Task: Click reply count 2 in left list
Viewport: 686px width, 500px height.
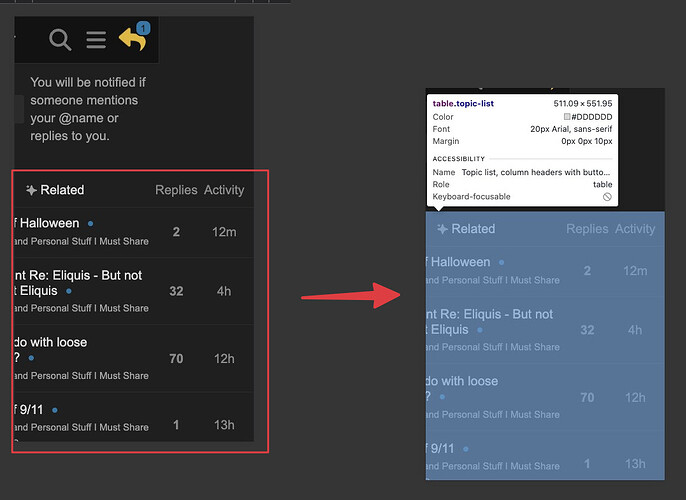Action: (x=176, y=232)
